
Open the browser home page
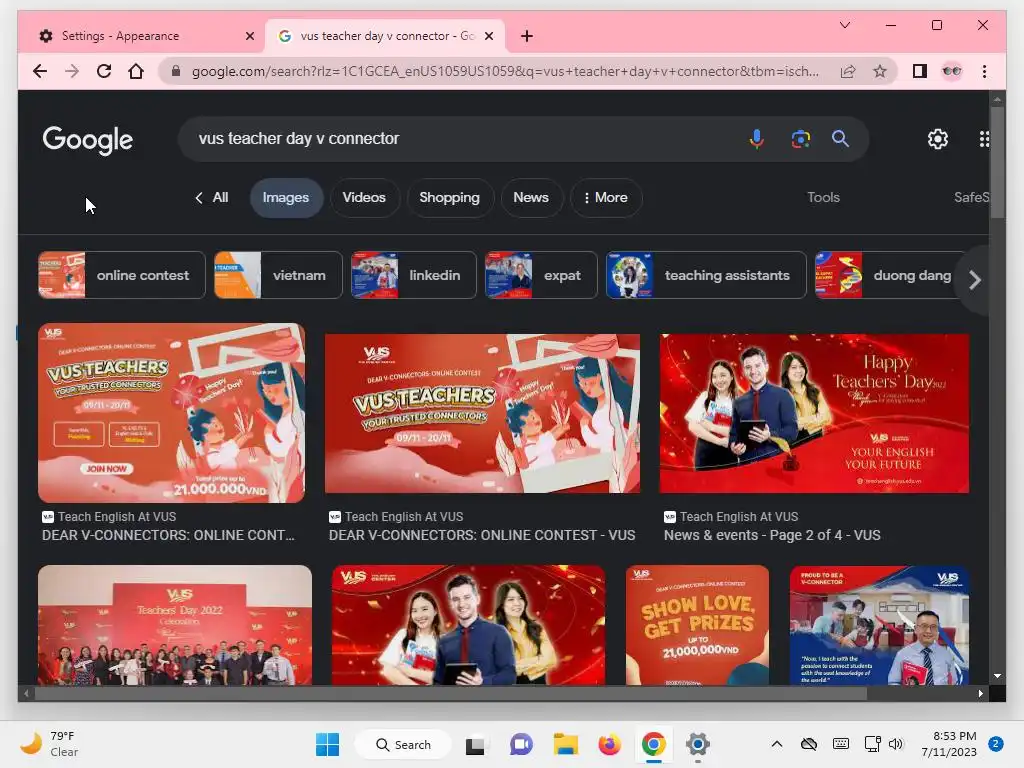pos(136,71)
